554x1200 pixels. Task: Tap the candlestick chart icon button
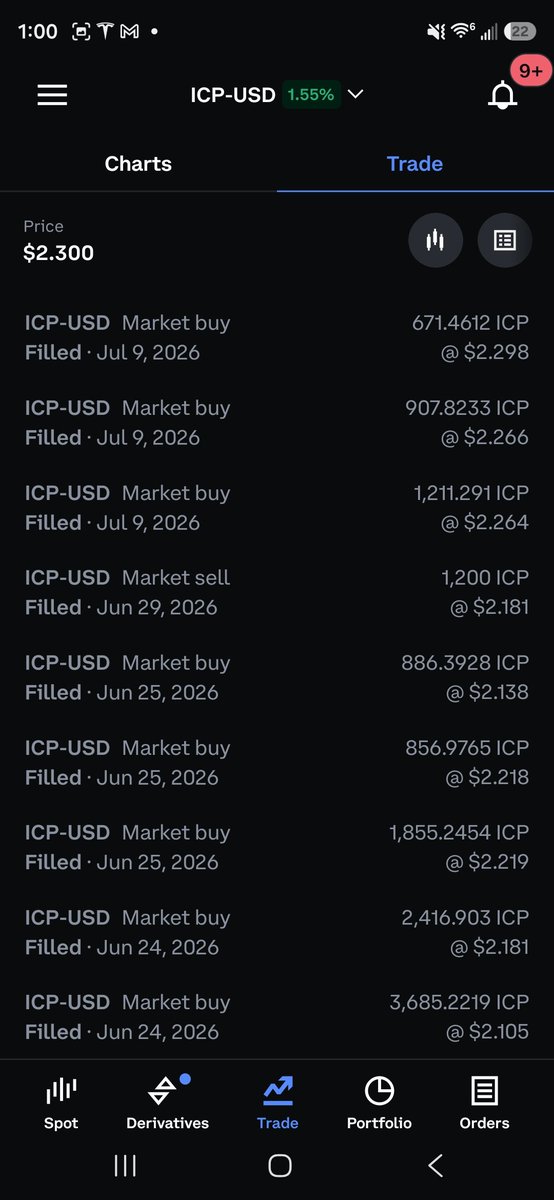pos(435,241)
